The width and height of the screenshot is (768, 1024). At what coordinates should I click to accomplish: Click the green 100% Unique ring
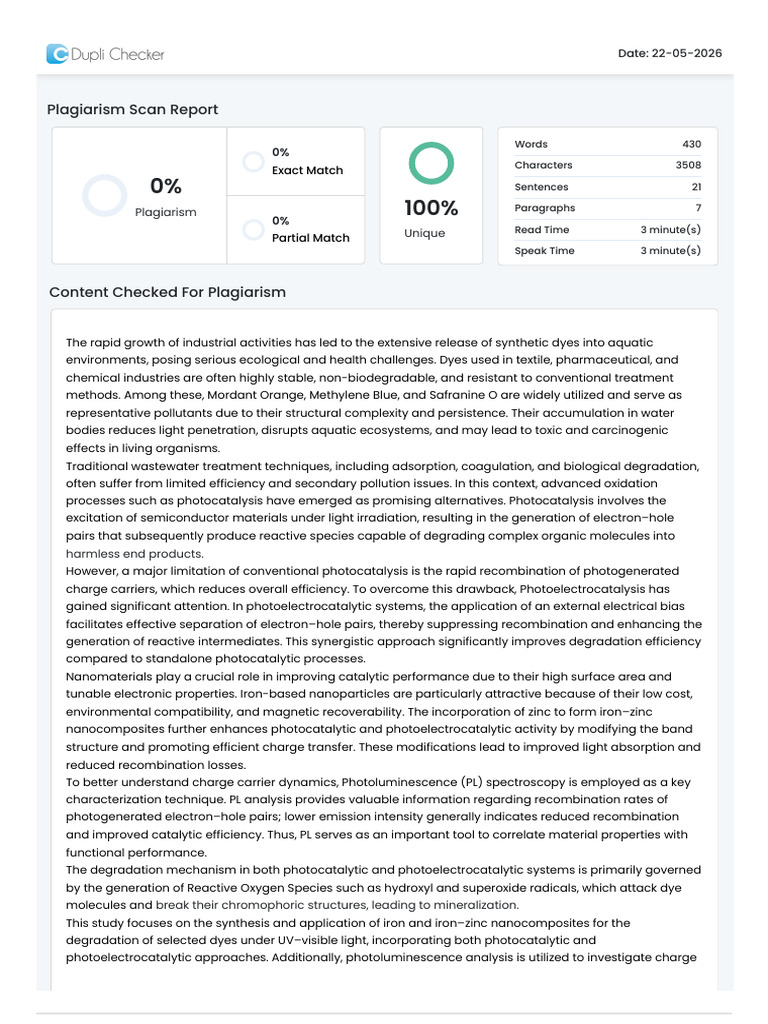[431, 163]
